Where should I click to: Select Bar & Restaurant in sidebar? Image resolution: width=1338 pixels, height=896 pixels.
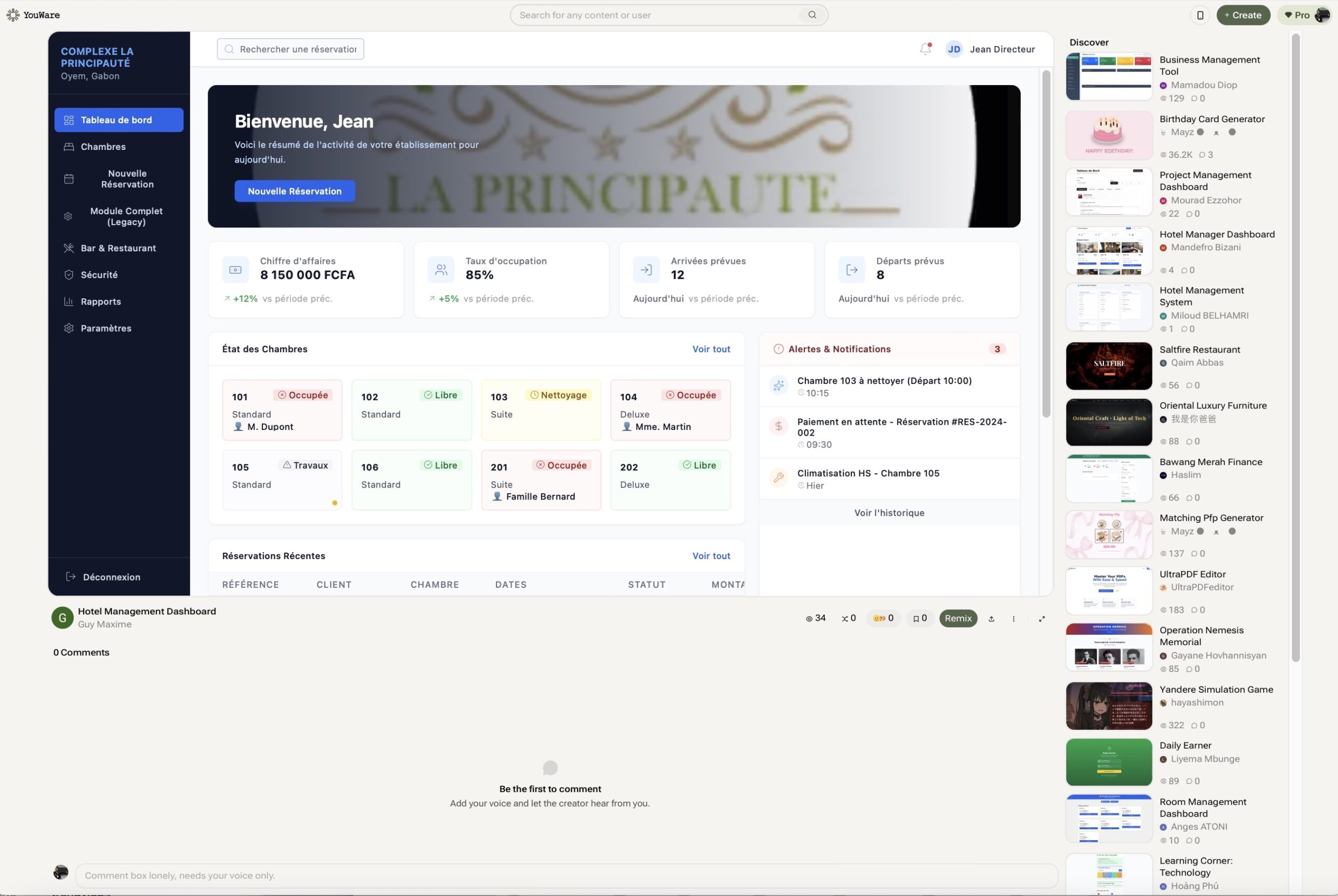click(118, 248)
